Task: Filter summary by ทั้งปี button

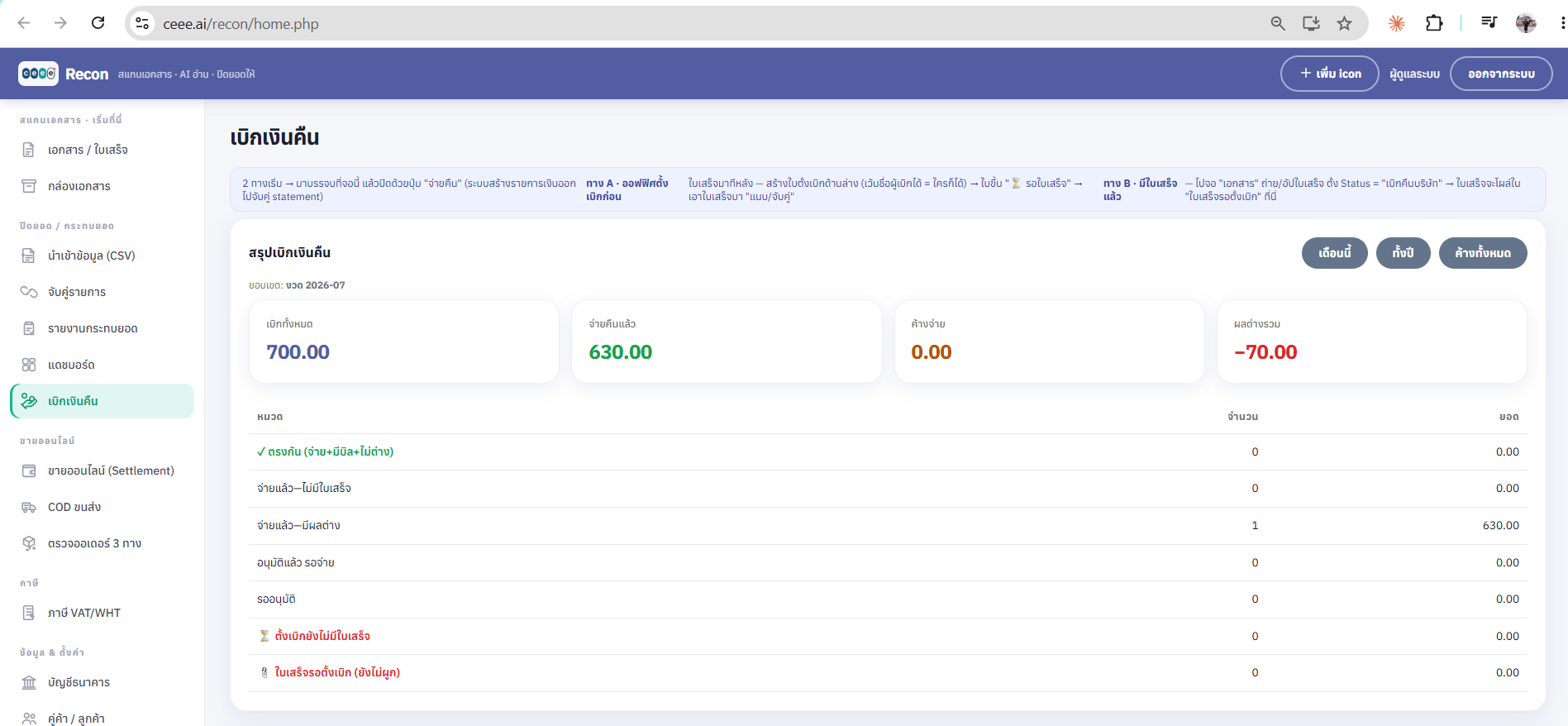Action: 1404,253
